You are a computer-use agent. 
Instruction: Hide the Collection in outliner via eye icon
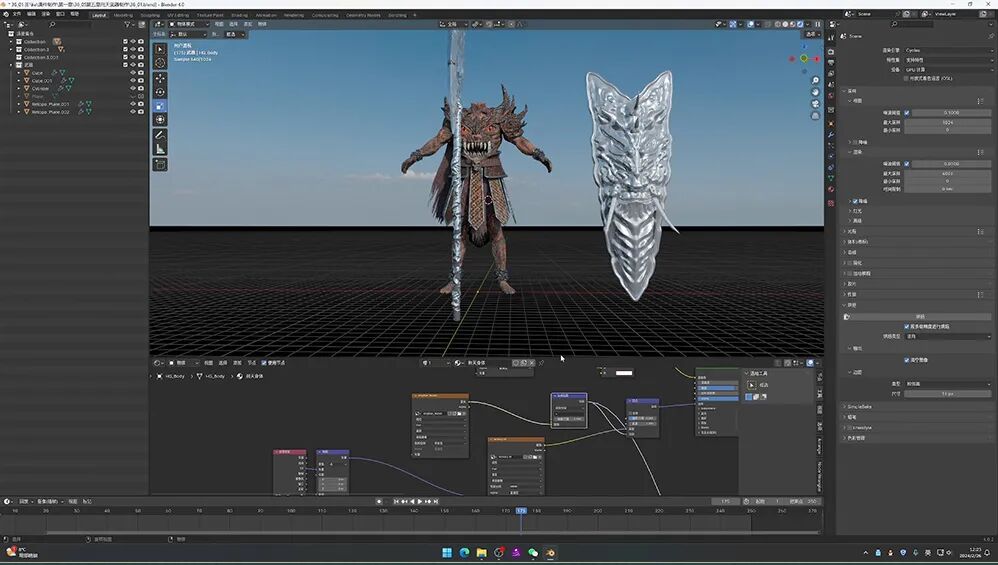click(x=132, y=41)
